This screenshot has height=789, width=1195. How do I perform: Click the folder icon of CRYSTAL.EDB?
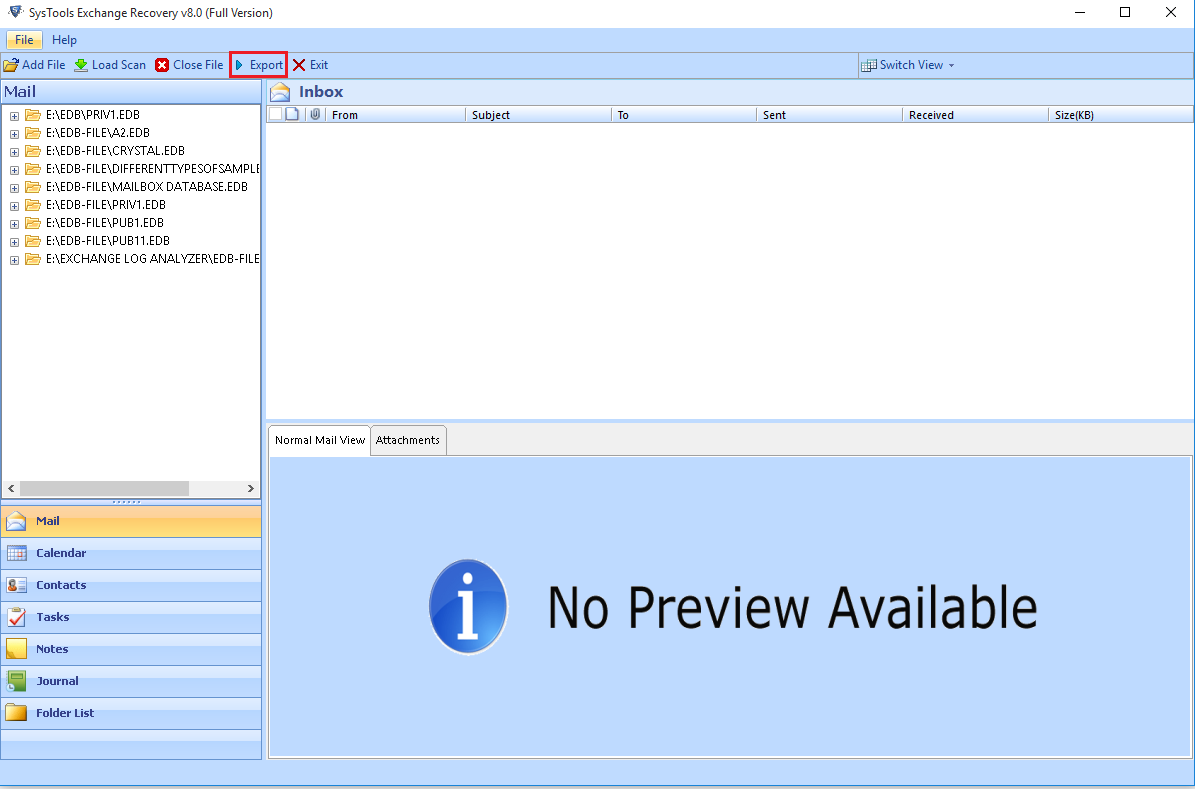32,150
